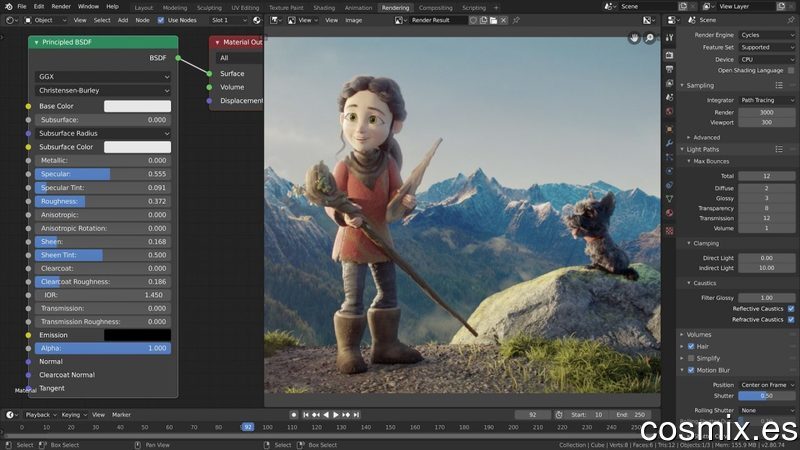Open the Object properties tab
Image resolution: width=800 pixels, height=450 pixels.
tap(669, 129)
